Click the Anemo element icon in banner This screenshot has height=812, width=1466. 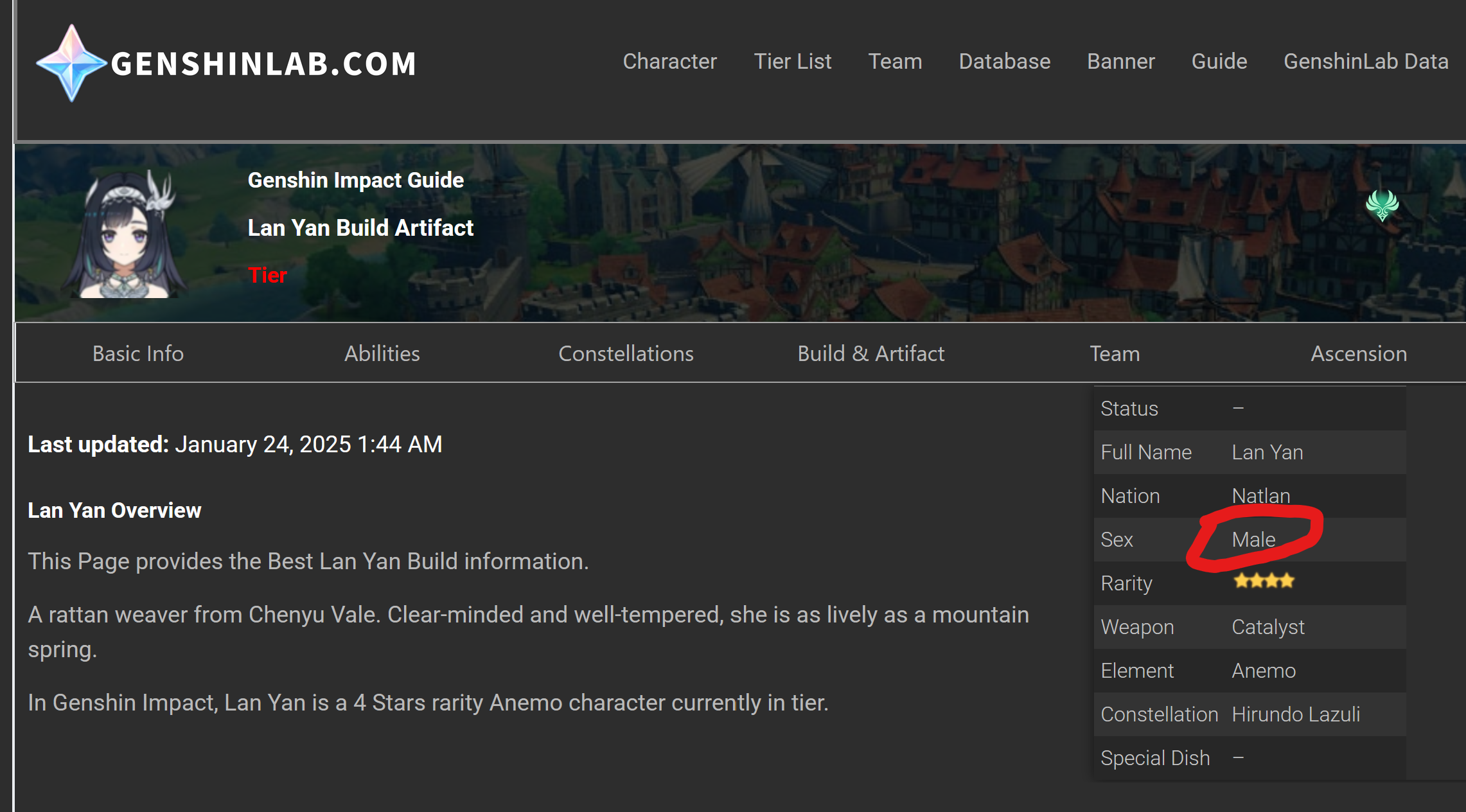[x=1382, y=206]
